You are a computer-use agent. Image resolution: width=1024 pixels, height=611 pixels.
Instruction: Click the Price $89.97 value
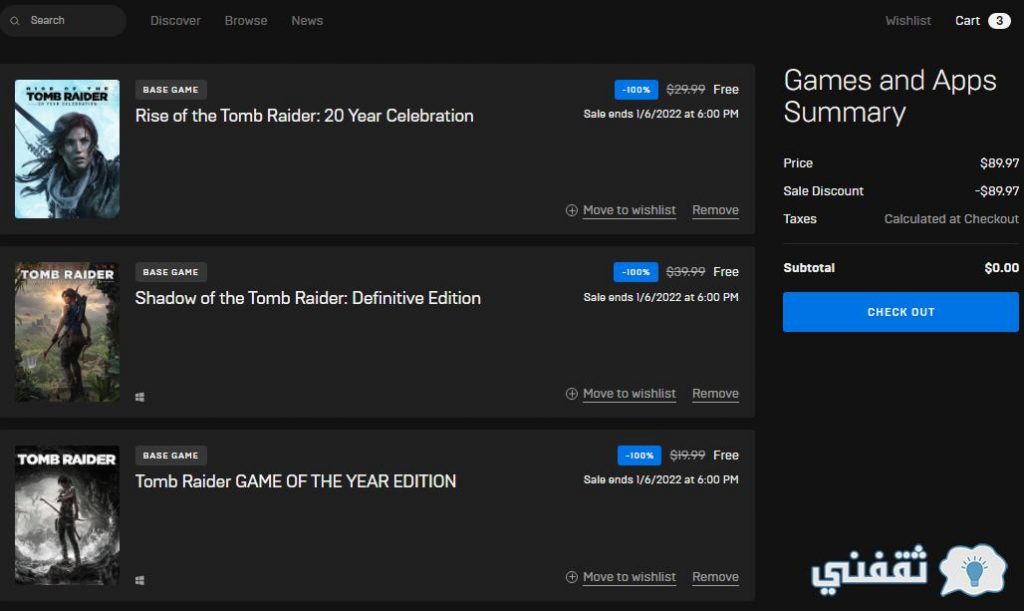(999, 163)
